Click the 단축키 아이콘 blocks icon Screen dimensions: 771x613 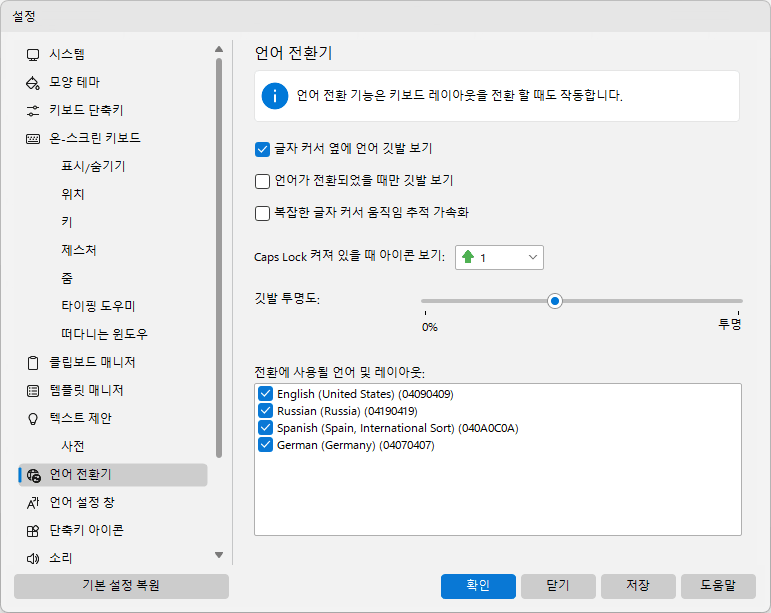33,531
